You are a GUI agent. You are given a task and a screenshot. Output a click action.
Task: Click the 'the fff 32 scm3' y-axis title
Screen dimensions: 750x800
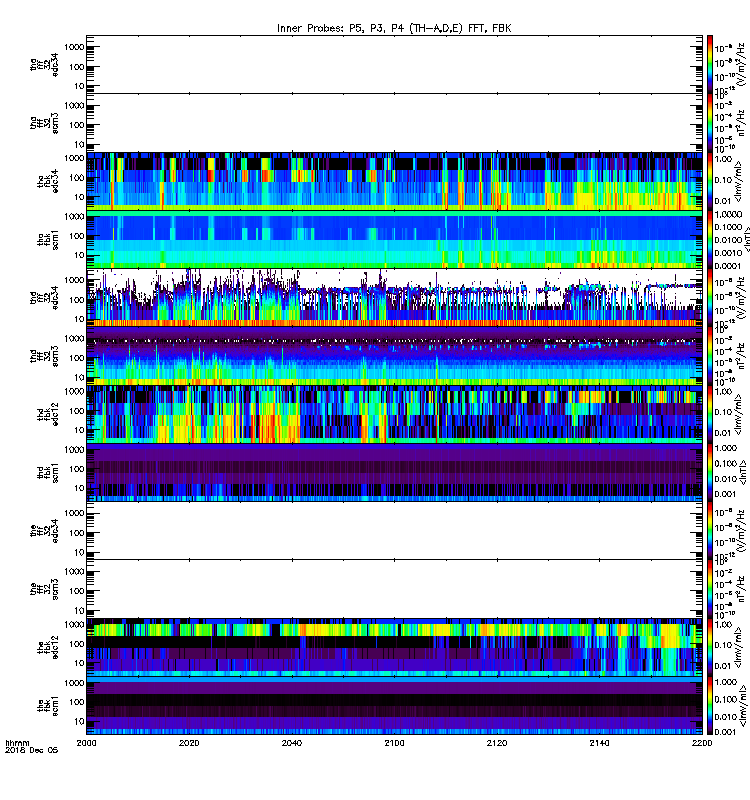(44, 589)
